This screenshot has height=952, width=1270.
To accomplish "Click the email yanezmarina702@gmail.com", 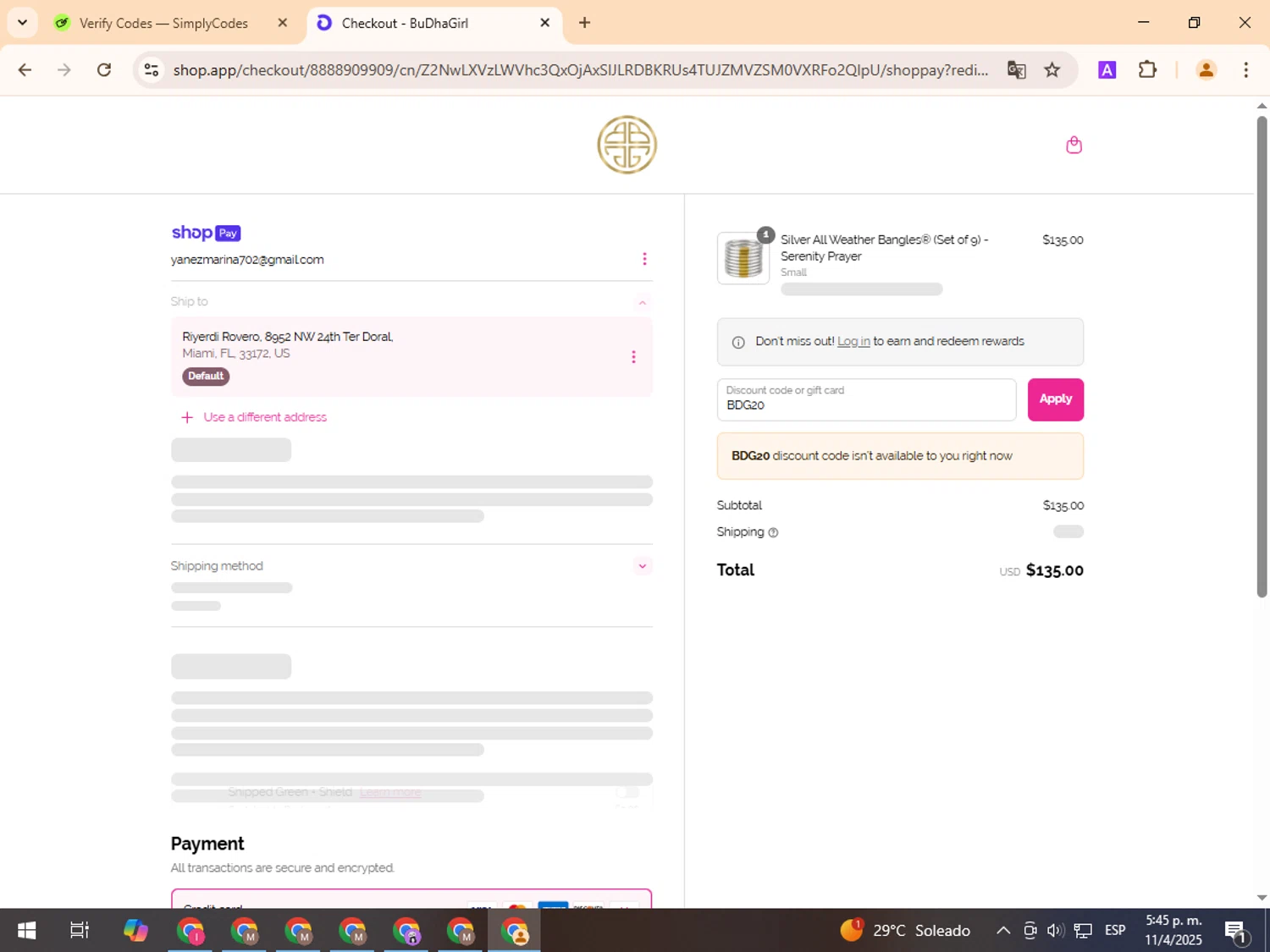I will pos(247,260).
